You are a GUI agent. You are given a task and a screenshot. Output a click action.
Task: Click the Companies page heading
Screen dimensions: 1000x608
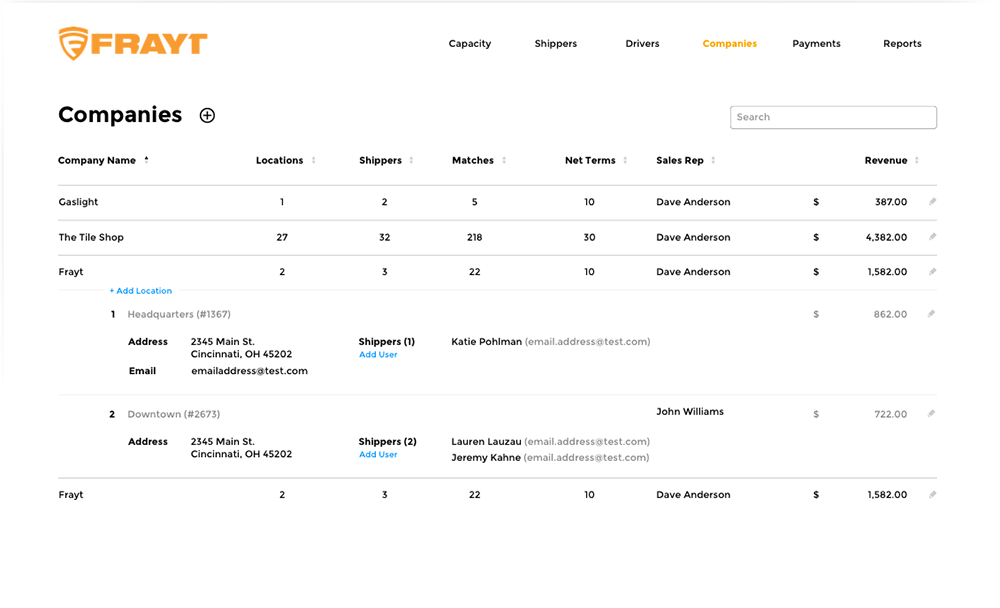[x=120, y=115]
